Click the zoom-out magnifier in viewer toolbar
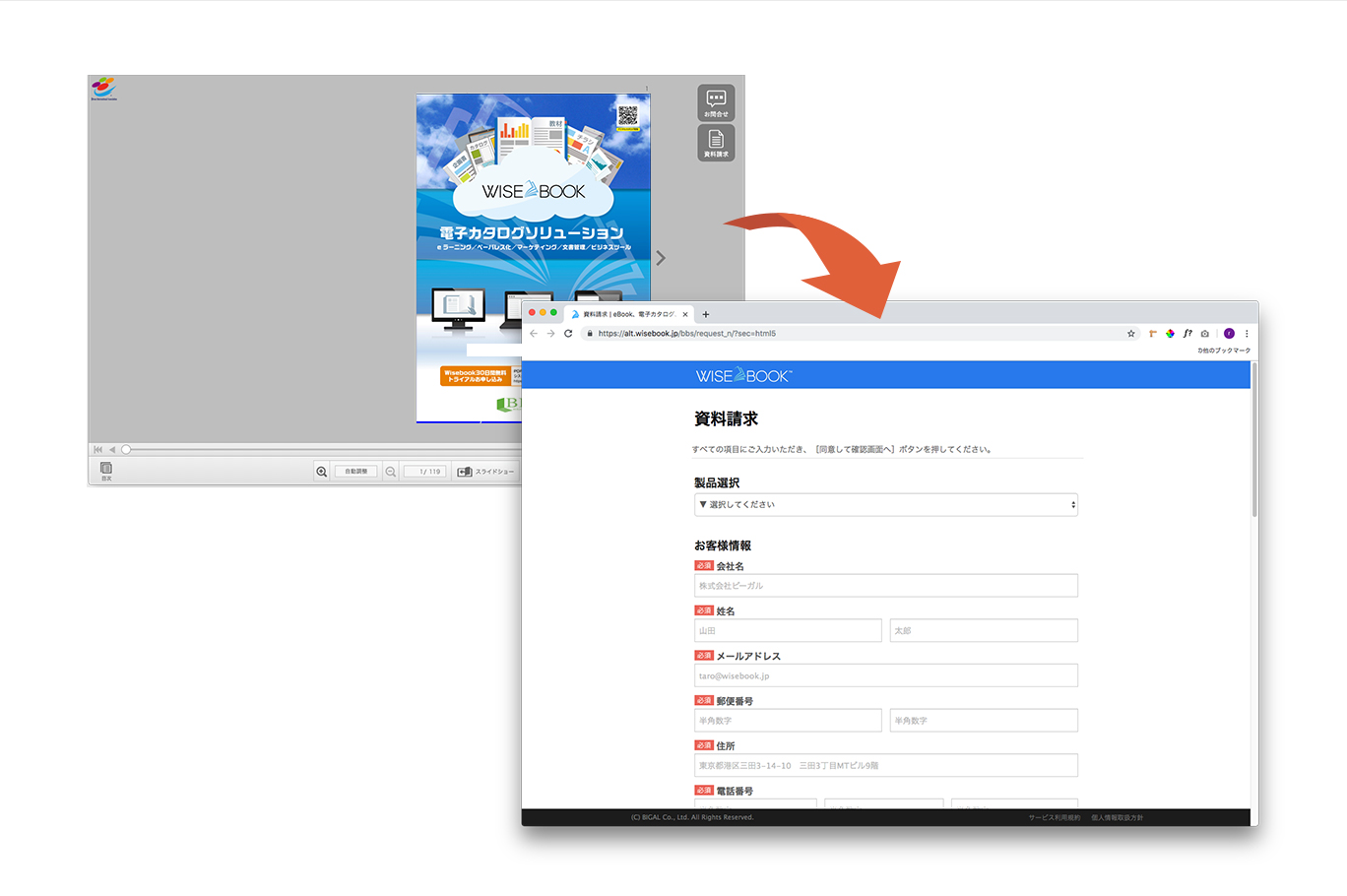The height and width of the screenshot is (896, 1347). pyautogui.click(x=391, y=472)
